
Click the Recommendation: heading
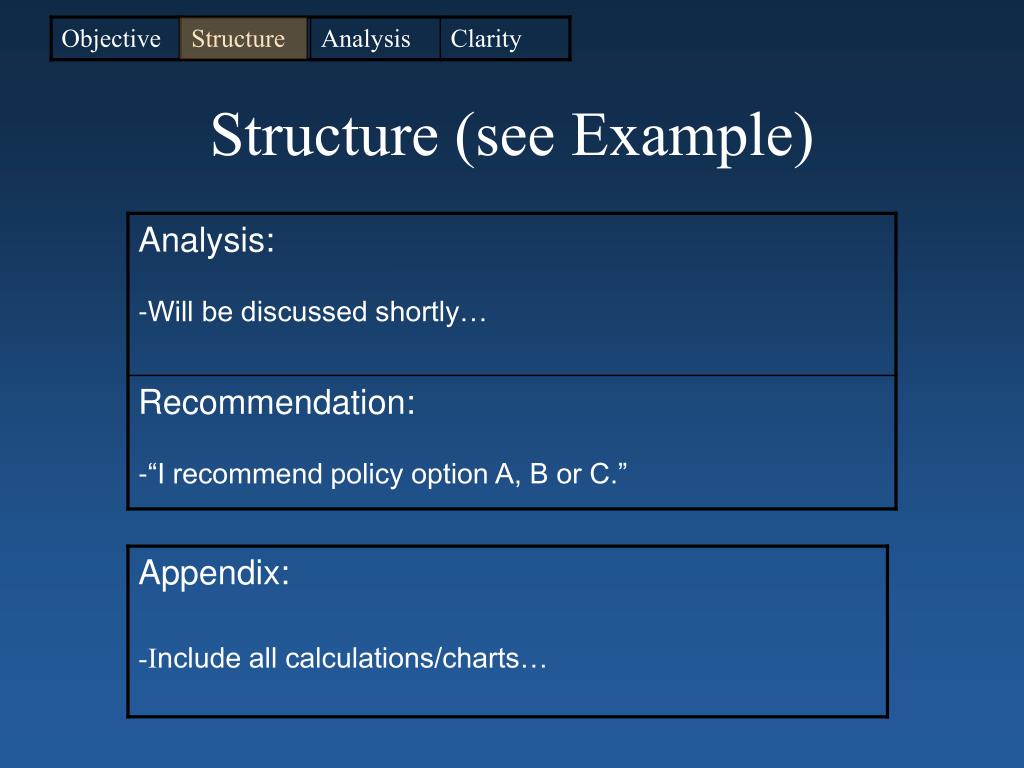(277, 402)
